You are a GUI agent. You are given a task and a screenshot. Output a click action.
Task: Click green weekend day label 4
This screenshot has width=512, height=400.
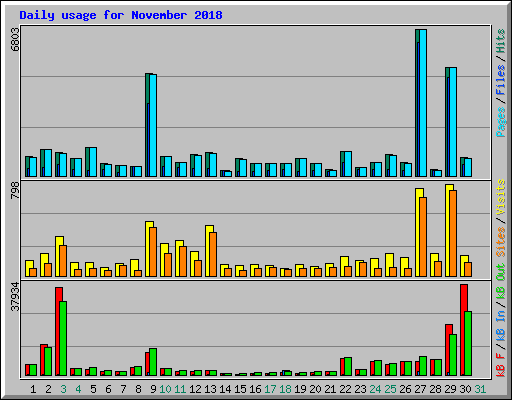point(78,389)
